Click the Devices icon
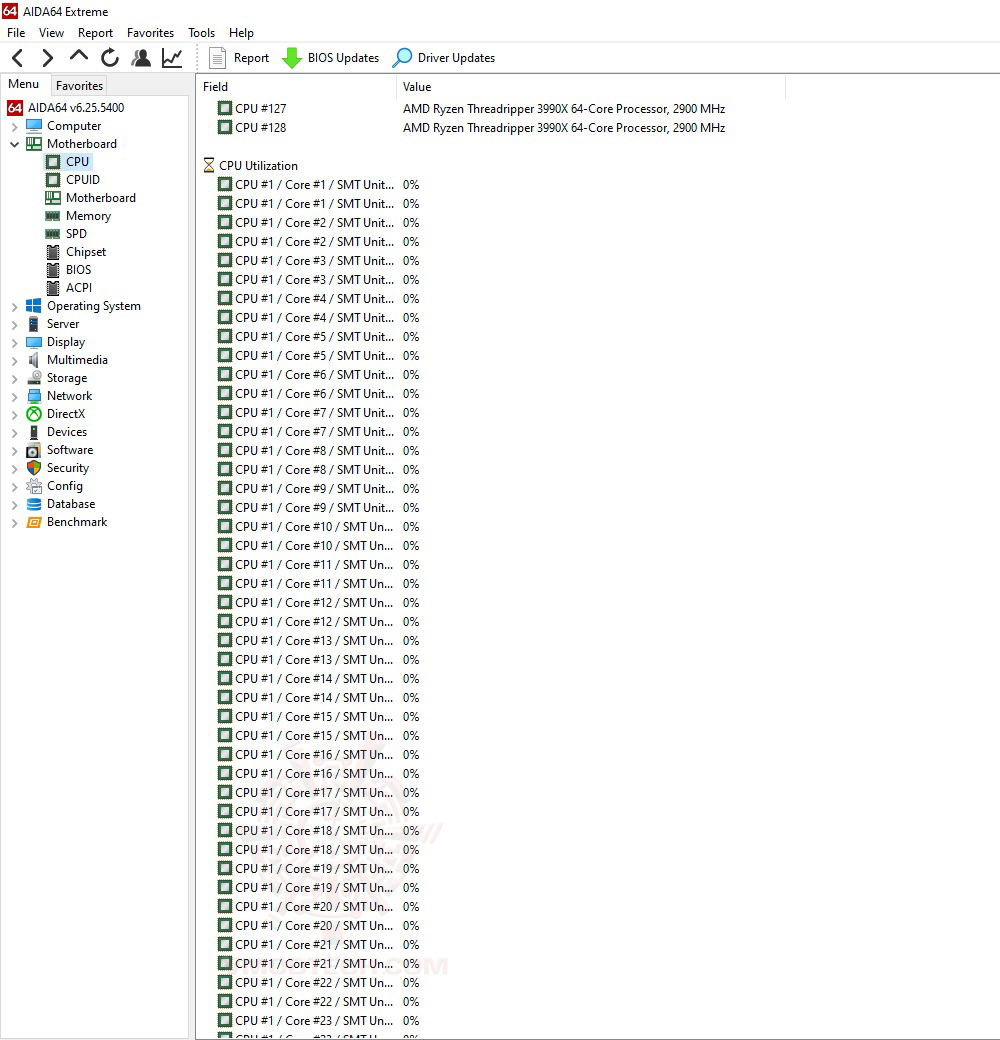This screenshot has height=1040, width=1000. [34, 432]
